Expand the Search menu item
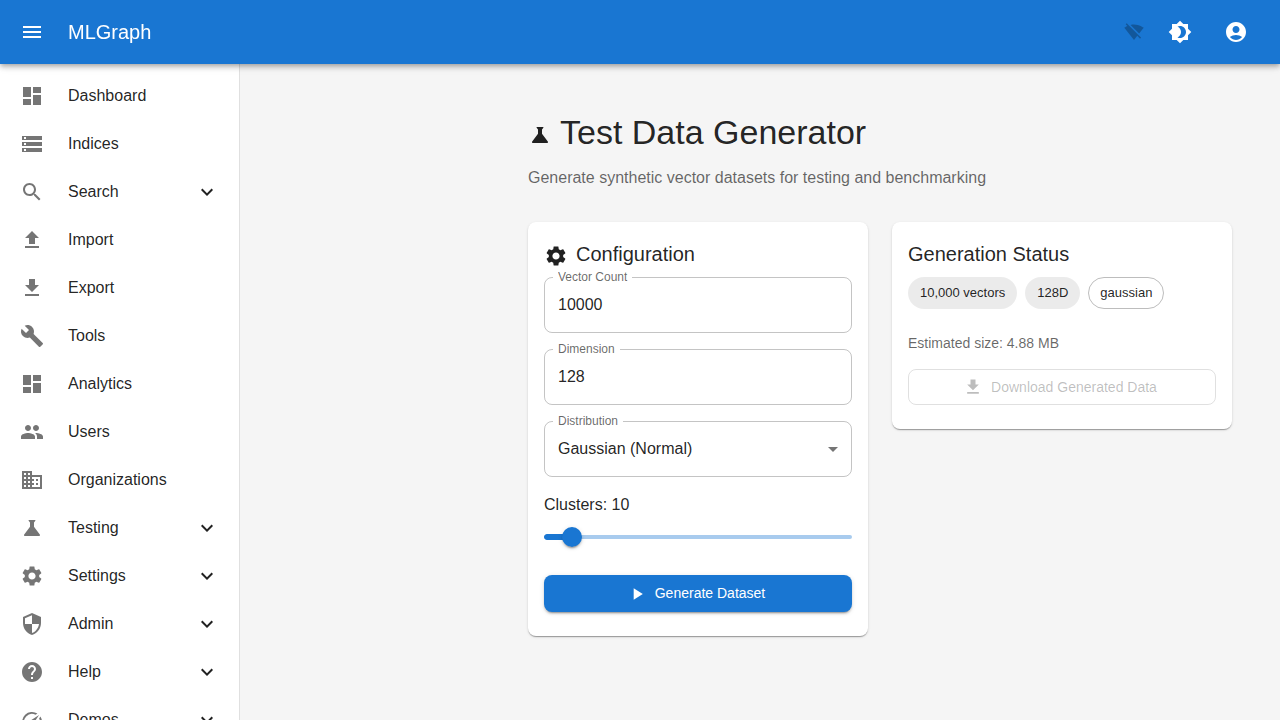This screenshot has height=720, width=1280. pyautogui.click(x=207, y=191)
